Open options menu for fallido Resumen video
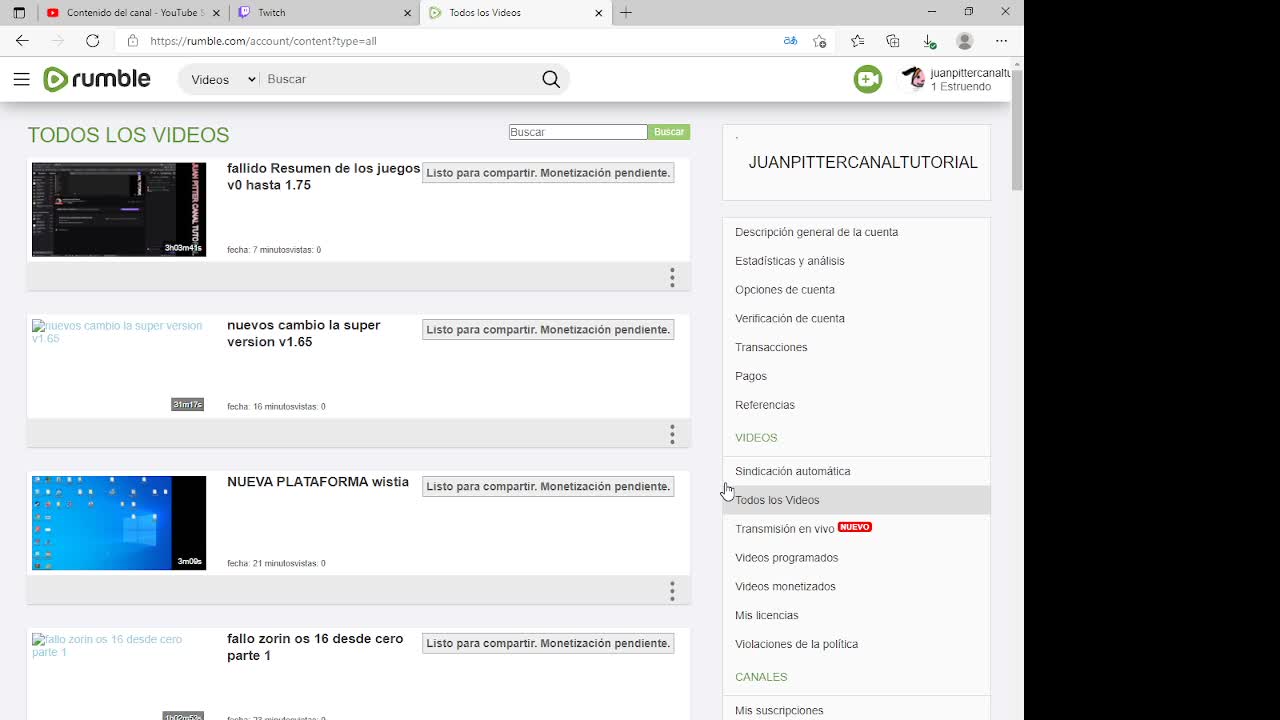 pos(672,277)
